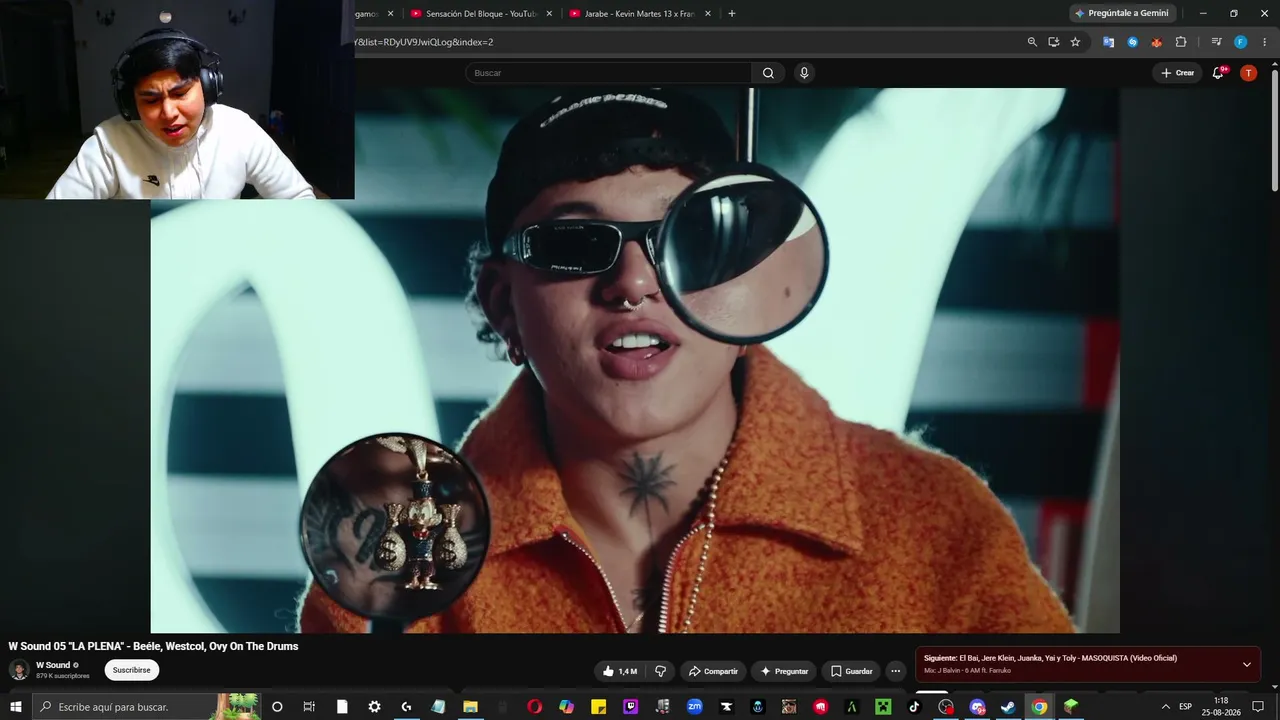
Task: Save the video with Guardar
Action: pos(851,671)
